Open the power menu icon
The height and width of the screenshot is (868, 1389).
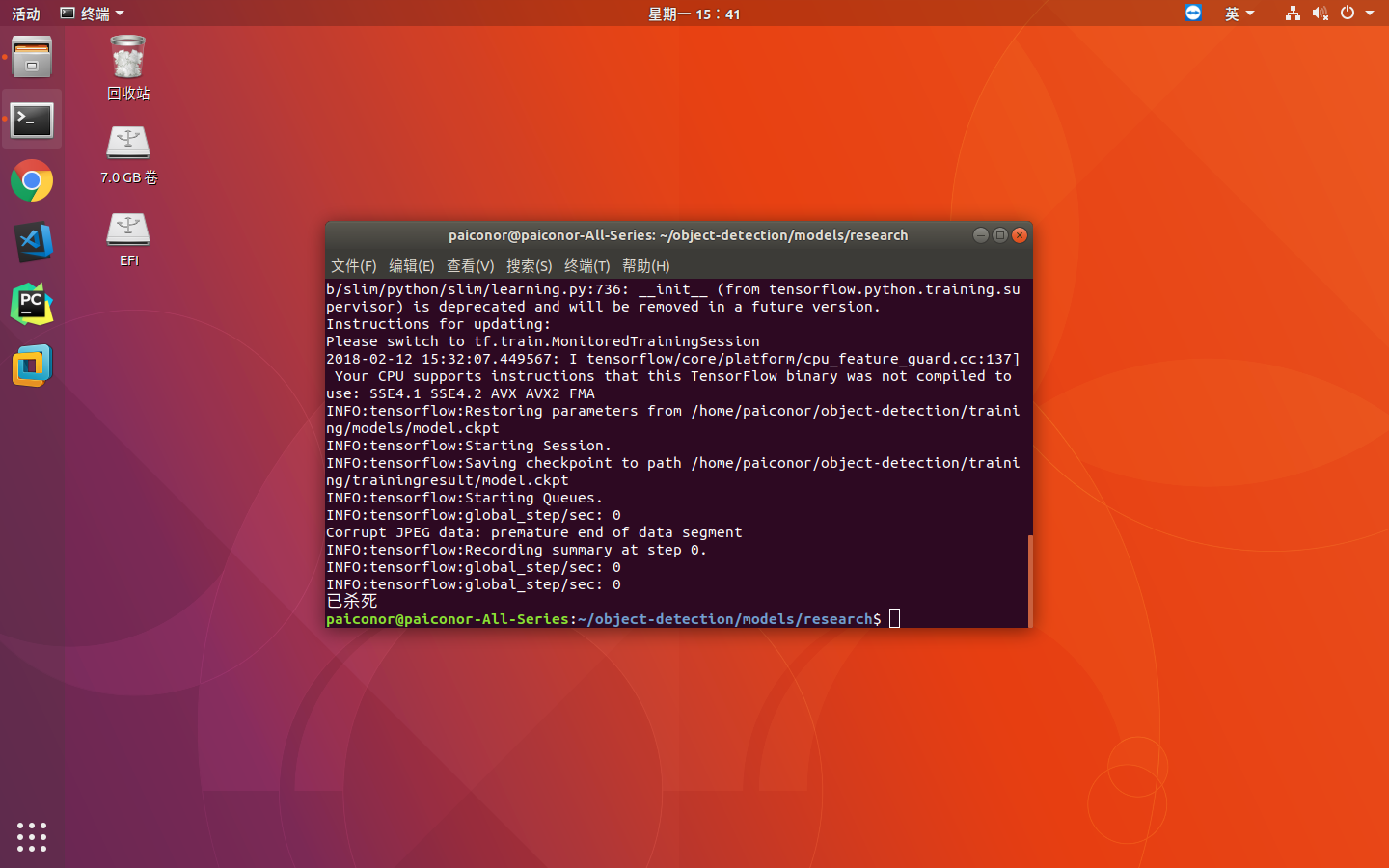pos(1348,13)
